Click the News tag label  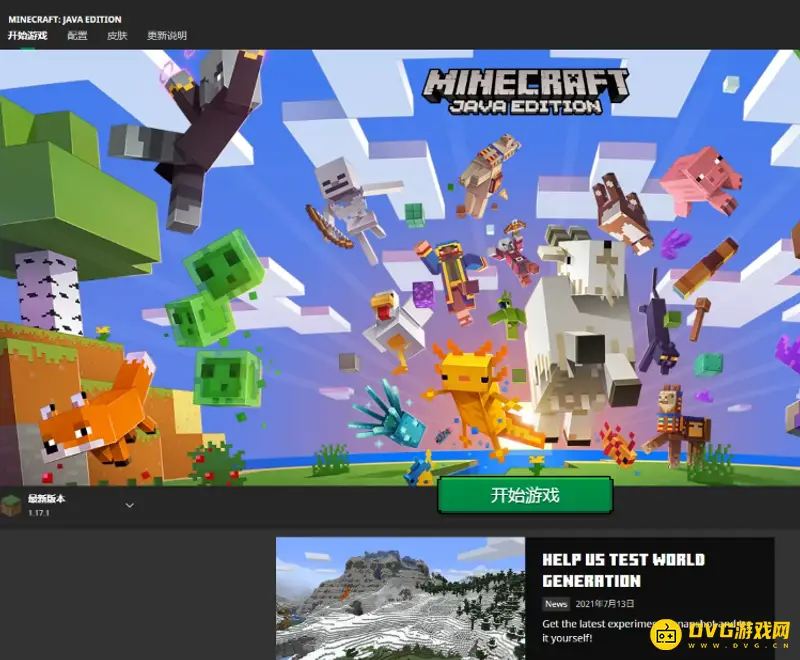click(x=556, y=604)
